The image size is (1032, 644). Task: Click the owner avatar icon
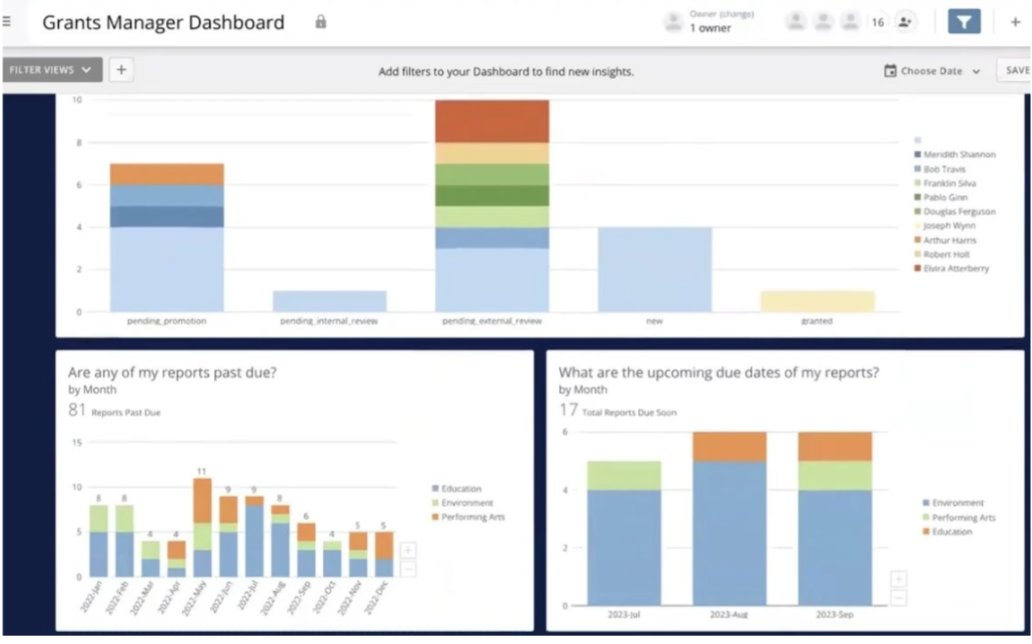tap(673, 22)
